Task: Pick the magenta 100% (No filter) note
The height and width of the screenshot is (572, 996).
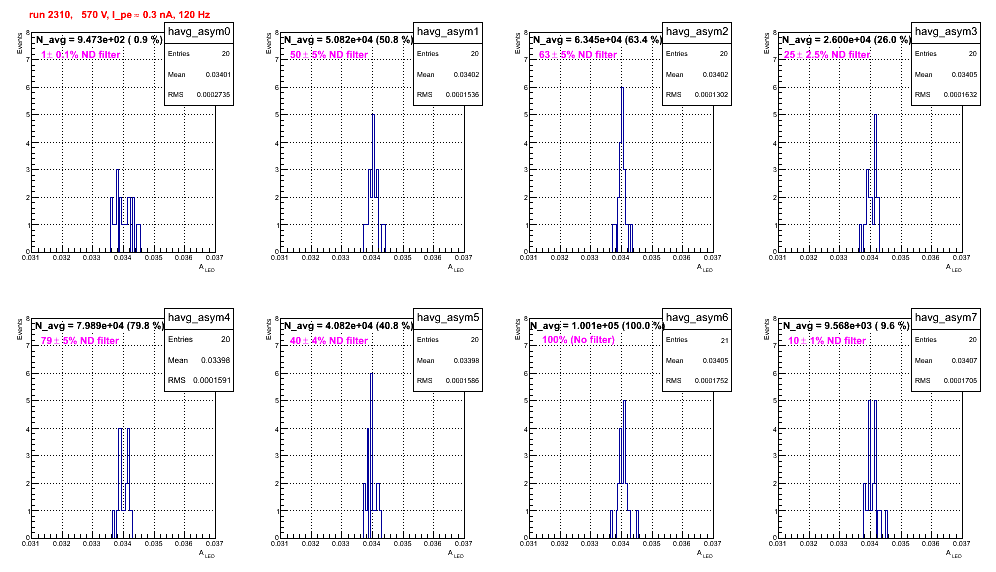Action: point(578,340)
